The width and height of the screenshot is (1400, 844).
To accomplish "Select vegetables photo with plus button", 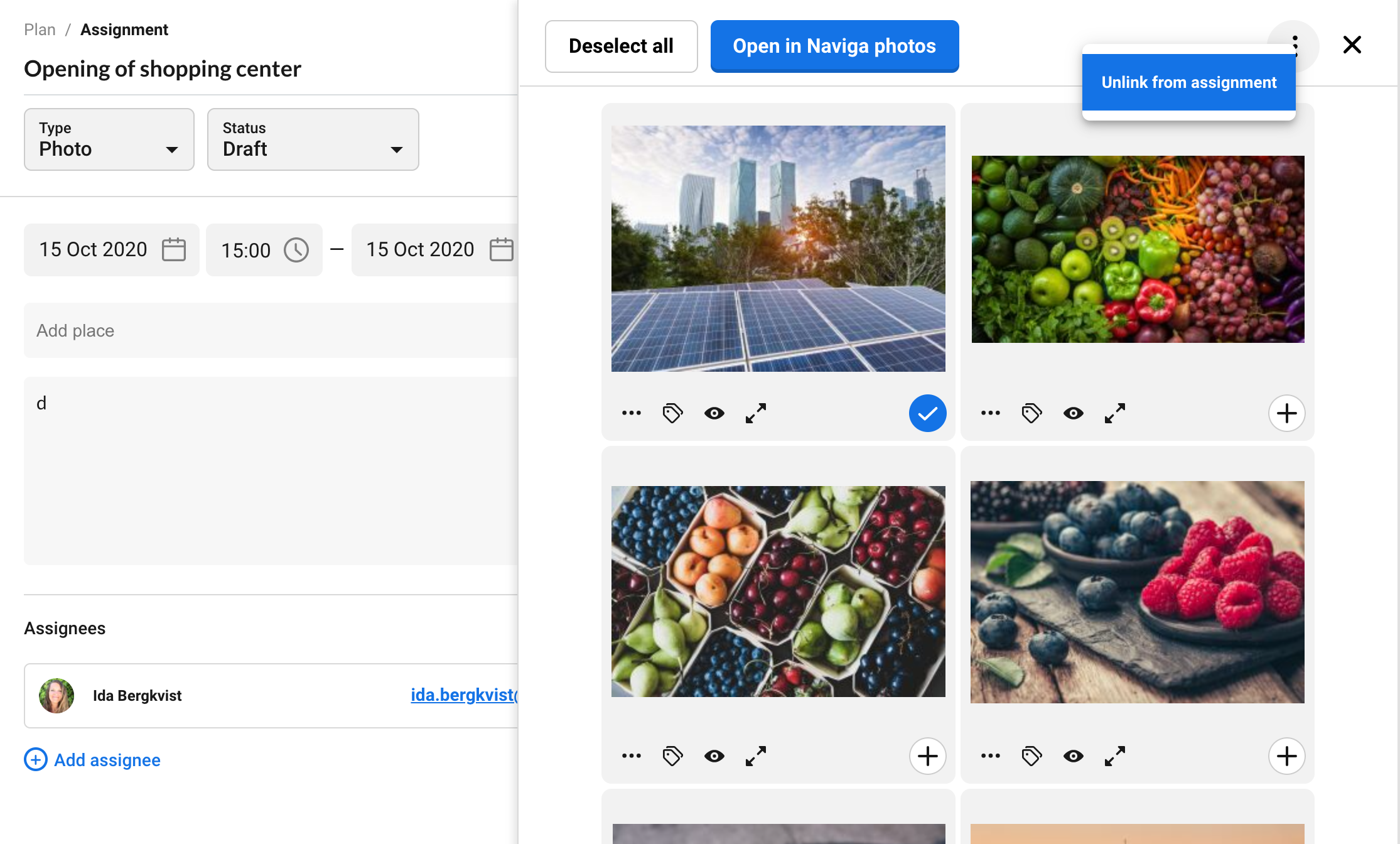I will click(x=1286, y=413).
